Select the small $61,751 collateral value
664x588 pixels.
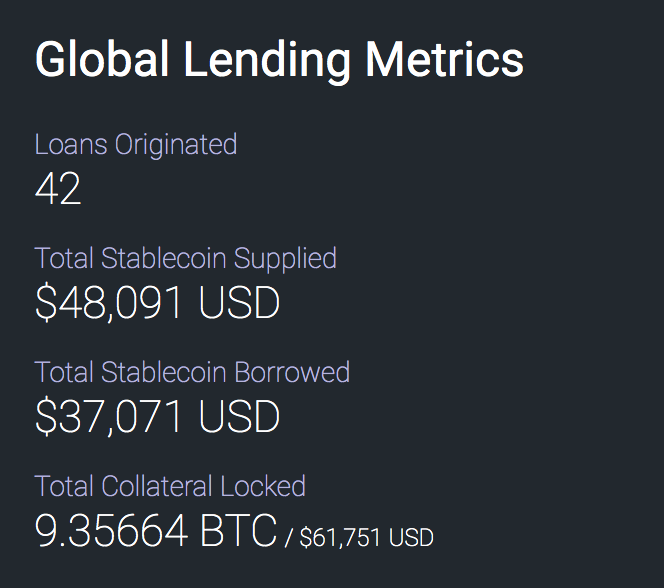point(340,537)
